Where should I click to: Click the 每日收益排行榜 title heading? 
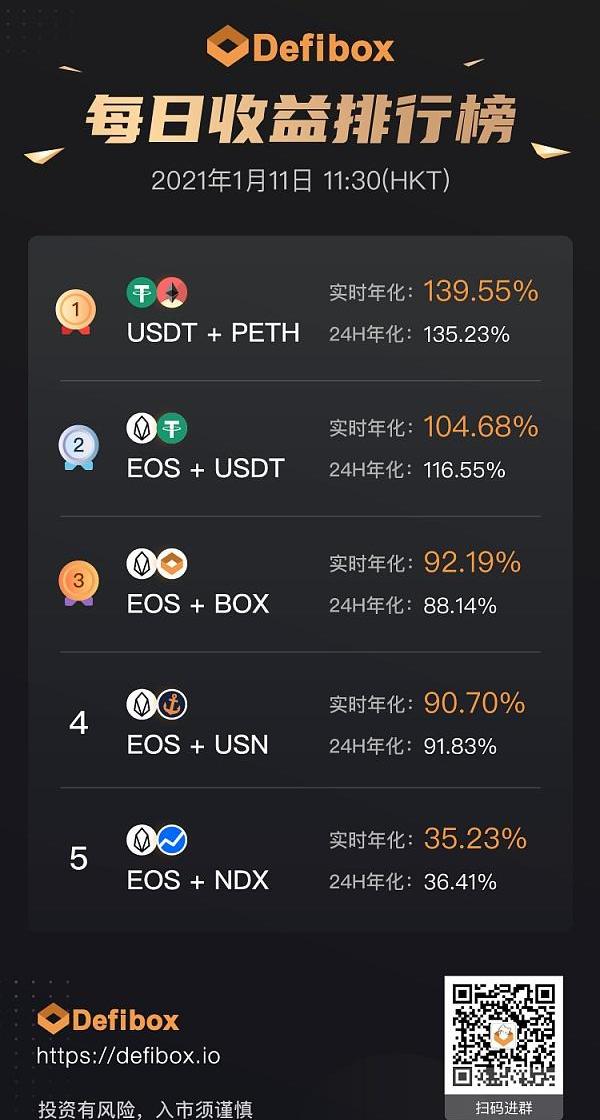tap(300, 121)
